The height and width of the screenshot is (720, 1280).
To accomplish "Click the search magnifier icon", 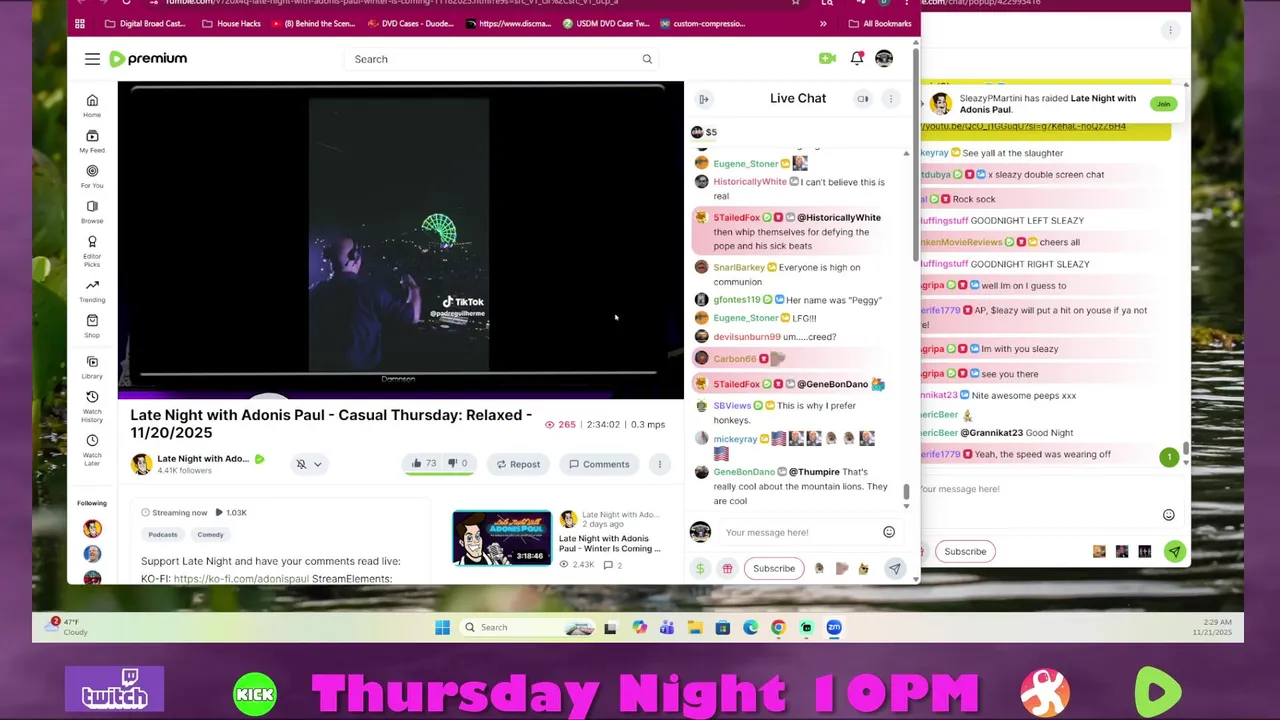I will pyautogui.click(x=647, y=59).
